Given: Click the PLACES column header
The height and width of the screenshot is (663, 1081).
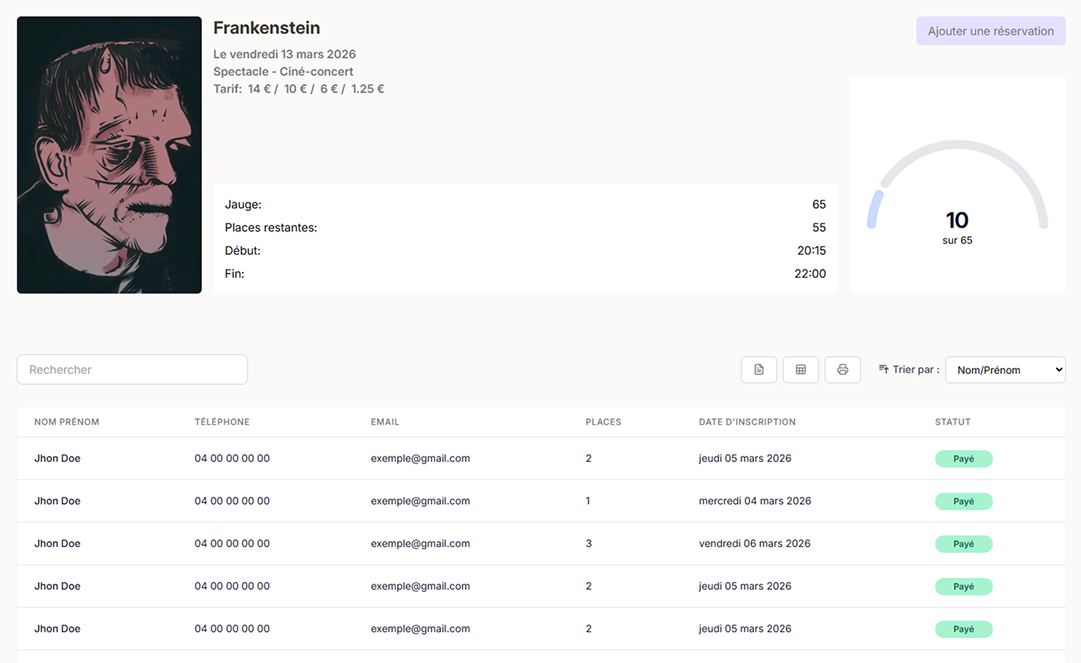Looking at the screenshot, I should 603,422.
